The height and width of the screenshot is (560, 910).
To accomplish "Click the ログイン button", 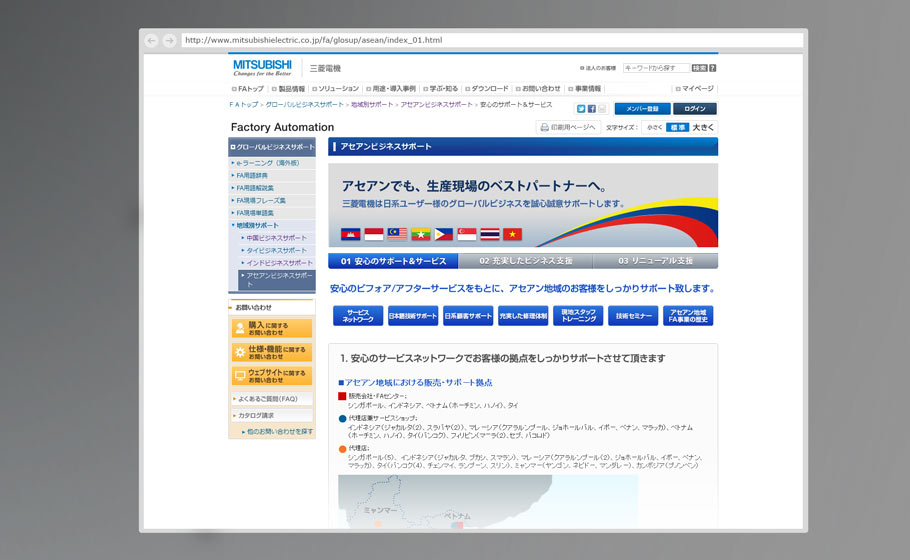I will (695, 109).
